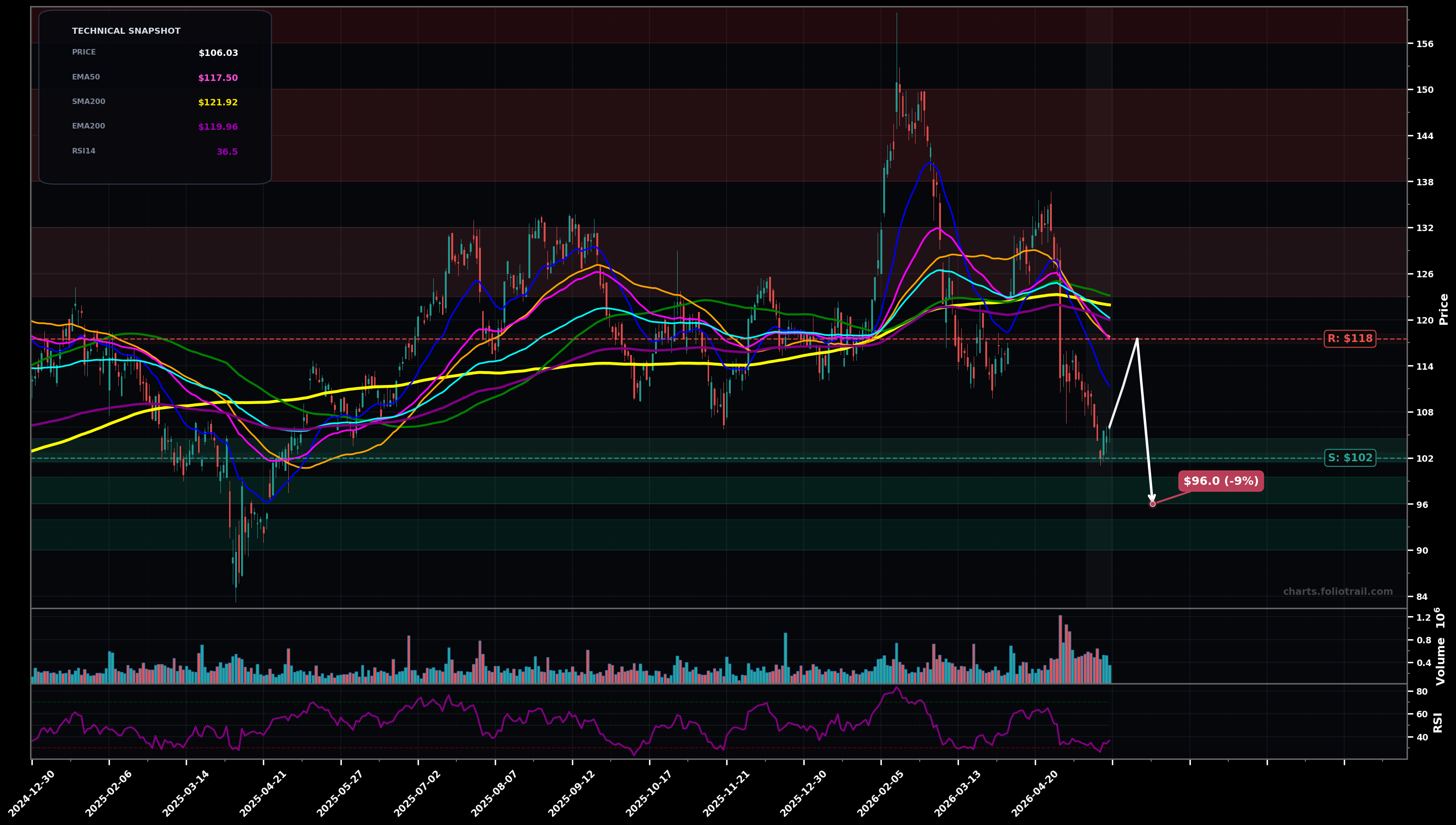The height and width of the screenshot is (825, 1456).
Task: Click the 0.8 volume axis tick
Action: tap(1423, 640)
